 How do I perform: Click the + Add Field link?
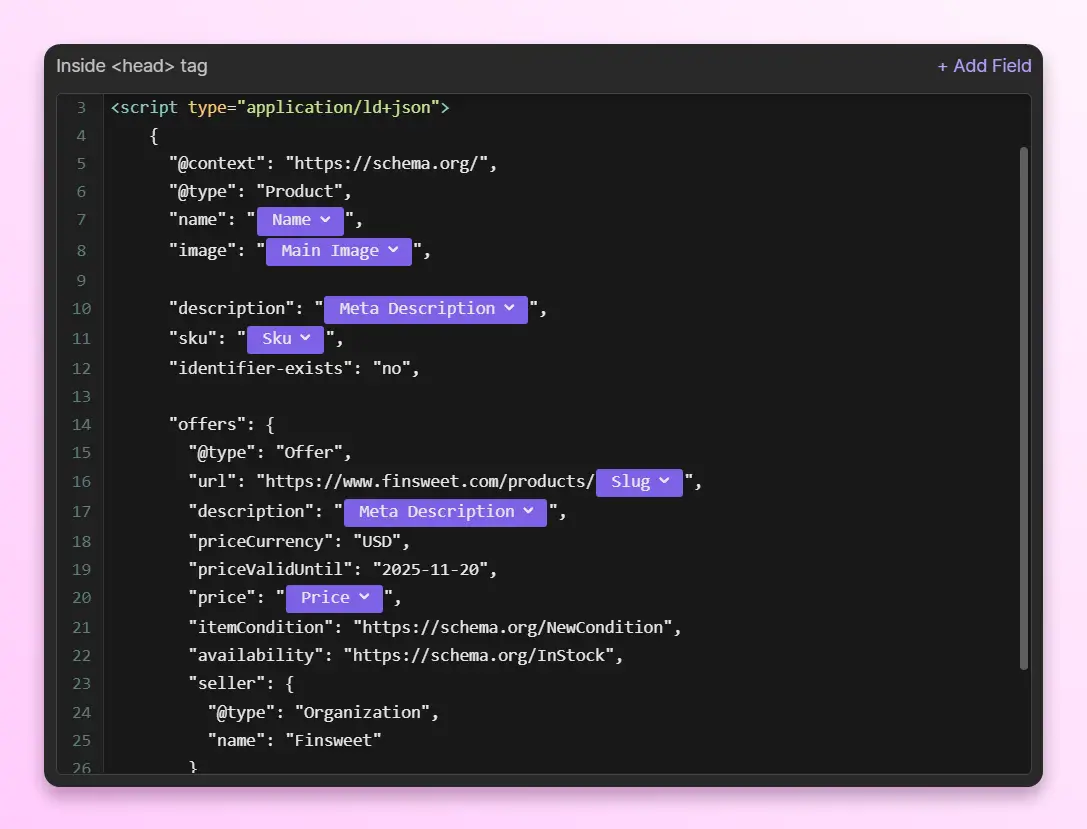[x=984, y=66]
